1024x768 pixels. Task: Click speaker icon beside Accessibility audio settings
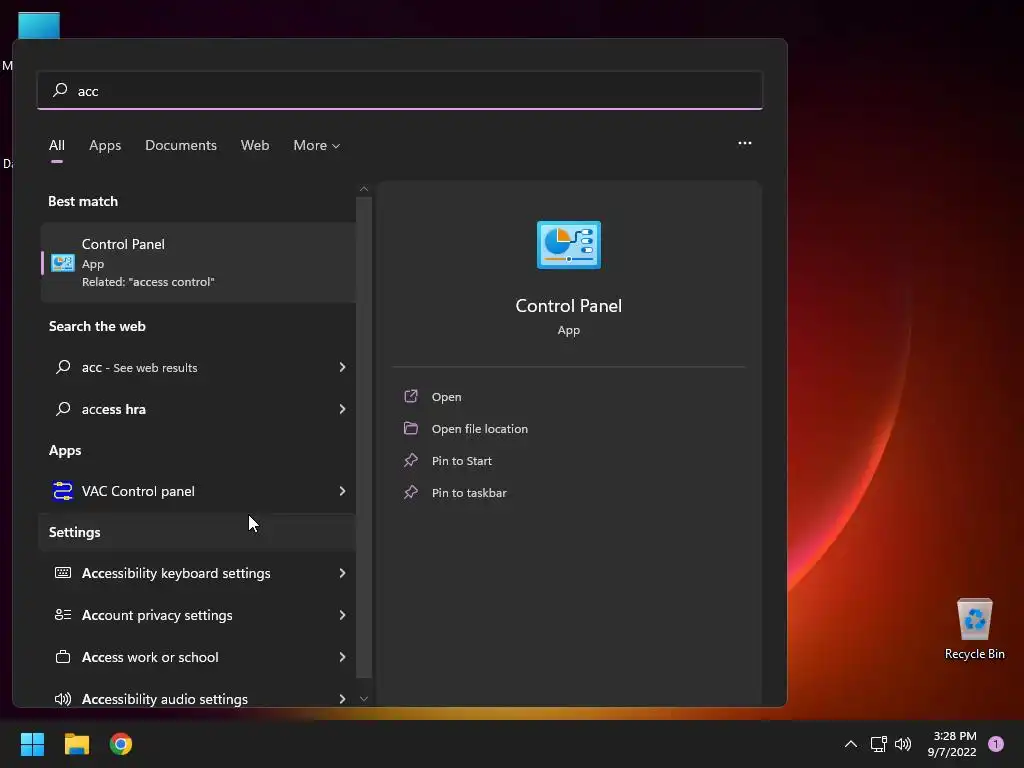coord(63,699)
